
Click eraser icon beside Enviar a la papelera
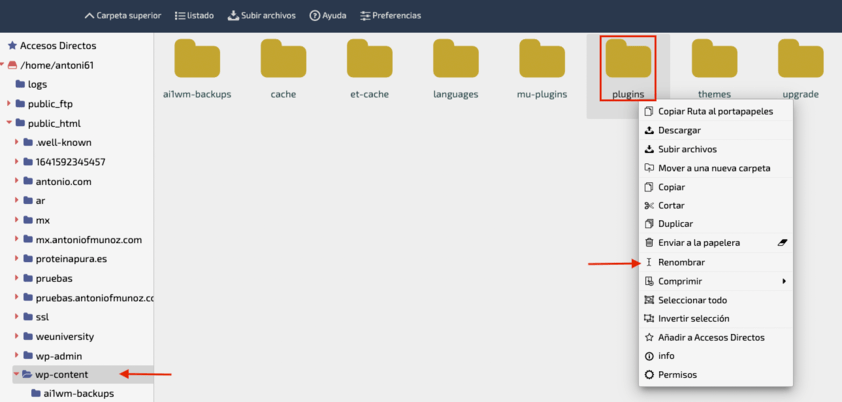pos(782,243)
